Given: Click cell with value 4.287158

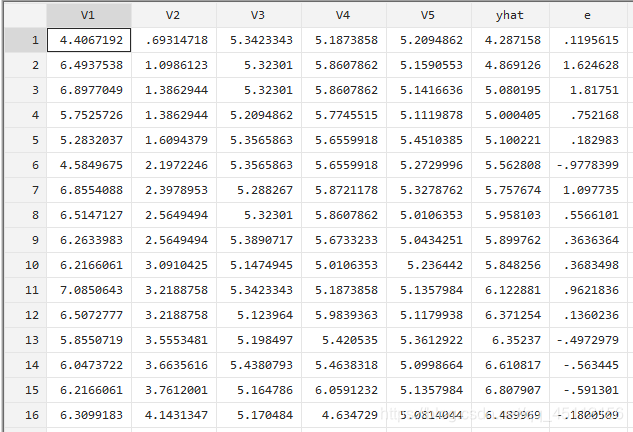Looking at the screenshot, I should [x=510, y=40].
